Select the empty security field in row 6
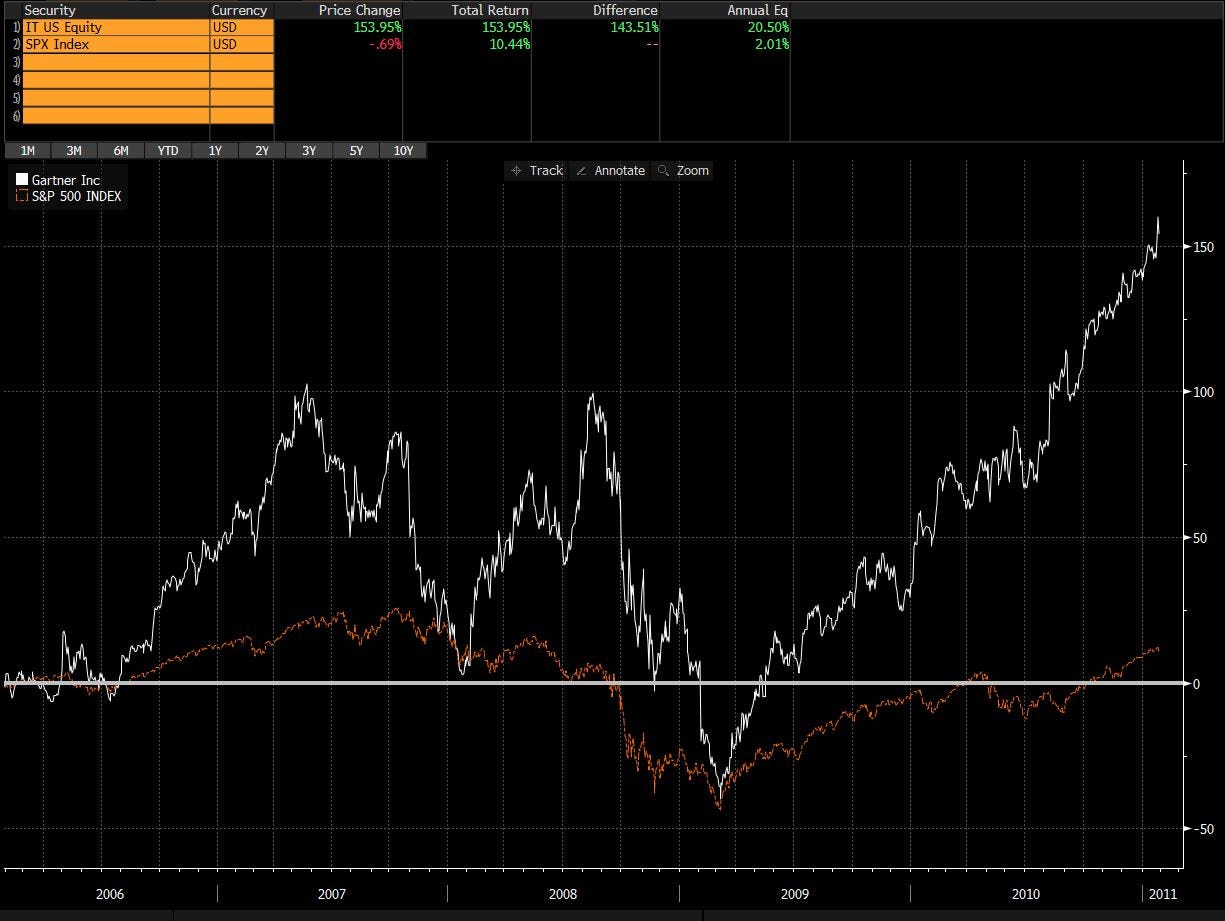 click(x=116, y=115)
